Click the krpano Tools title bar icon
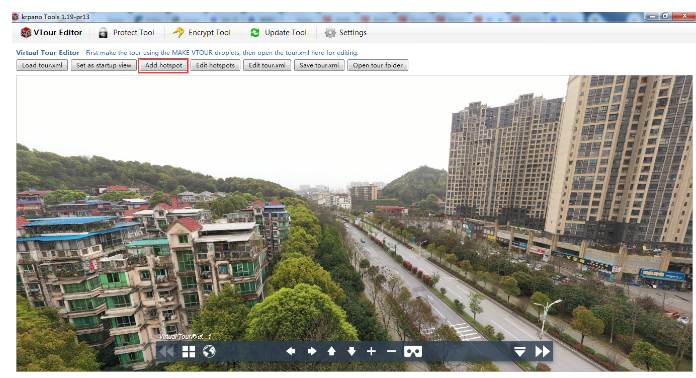The height and width of the screenshot is (378, 696). (16, 17)
